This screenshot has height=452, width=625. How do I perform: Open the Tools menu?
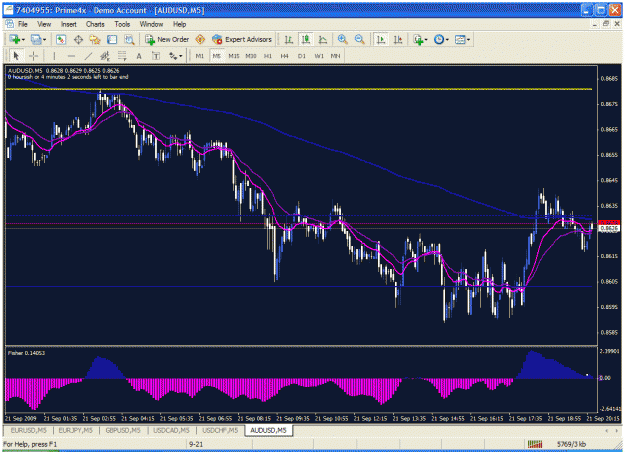(x=122, y=24)
